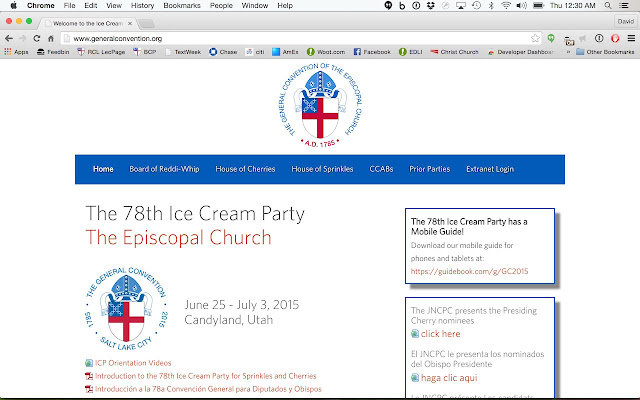Image resolution: width=640 pixels, height=400 pixels.
Task: Click the green Hangouts extension icon
Action: tap(551, 38)
